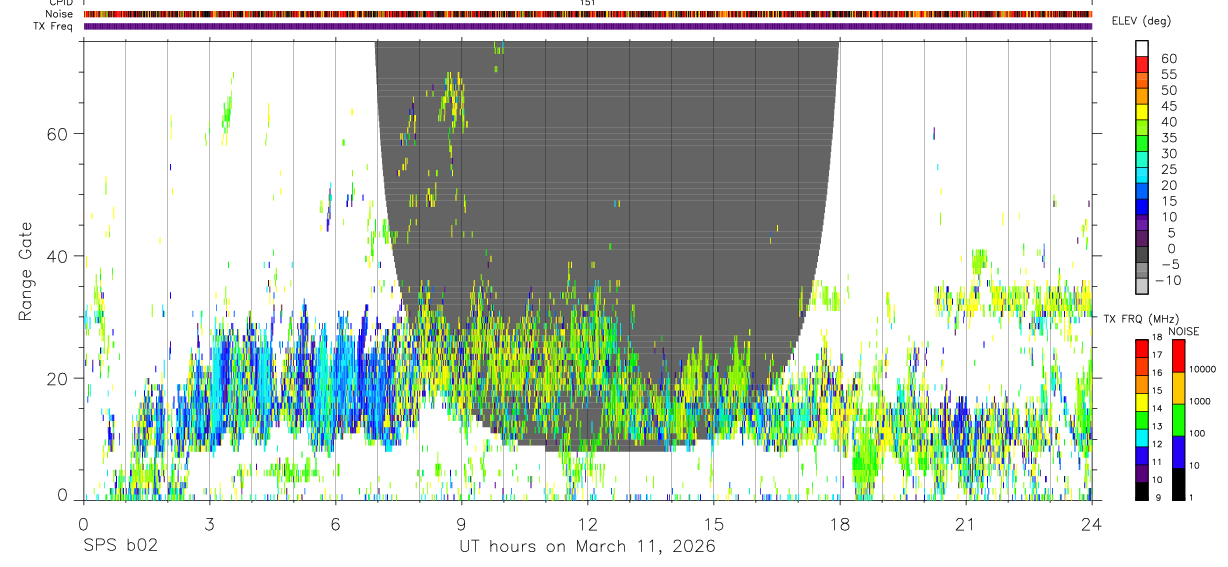Click the '45' label on ELEV colorbar

coord(1169,106)
